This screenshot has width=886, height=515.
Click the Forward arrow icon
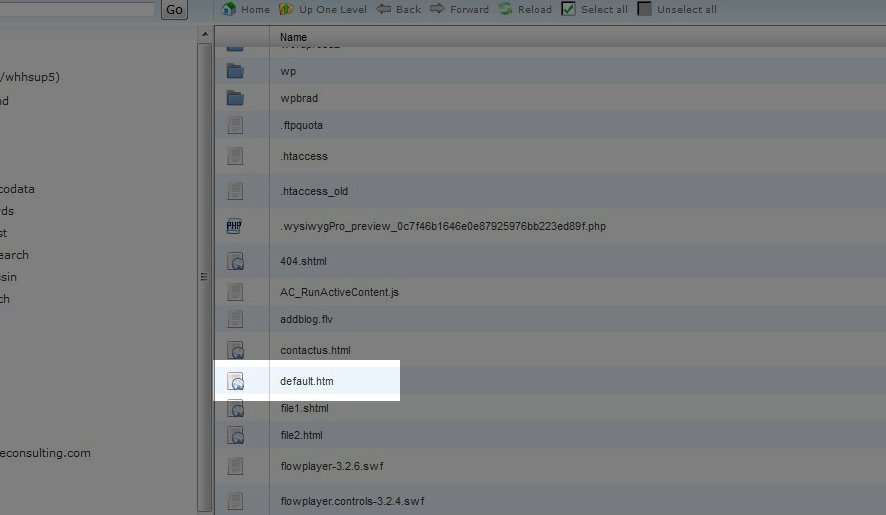pos(437,9)
